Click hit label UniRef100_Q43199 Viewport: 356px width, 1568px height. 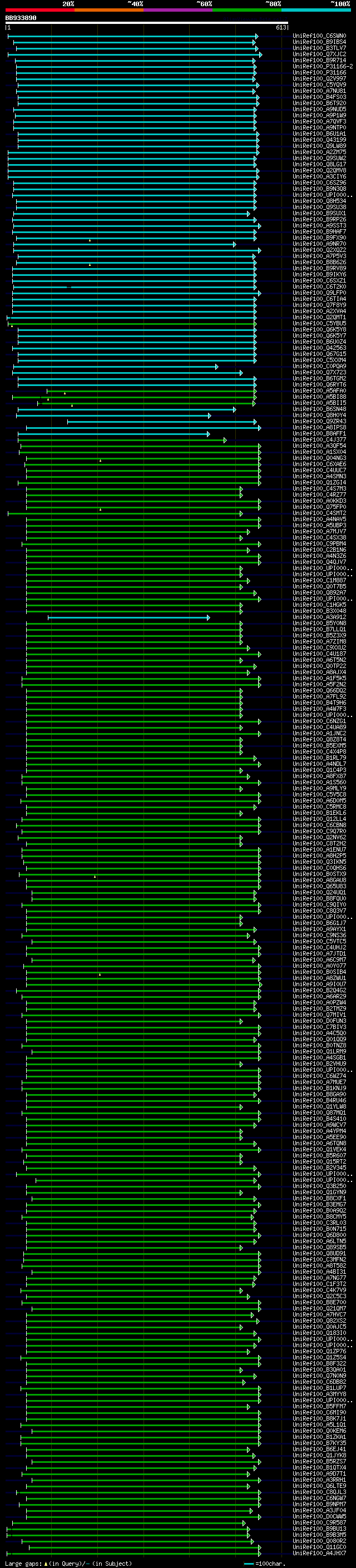319,140
